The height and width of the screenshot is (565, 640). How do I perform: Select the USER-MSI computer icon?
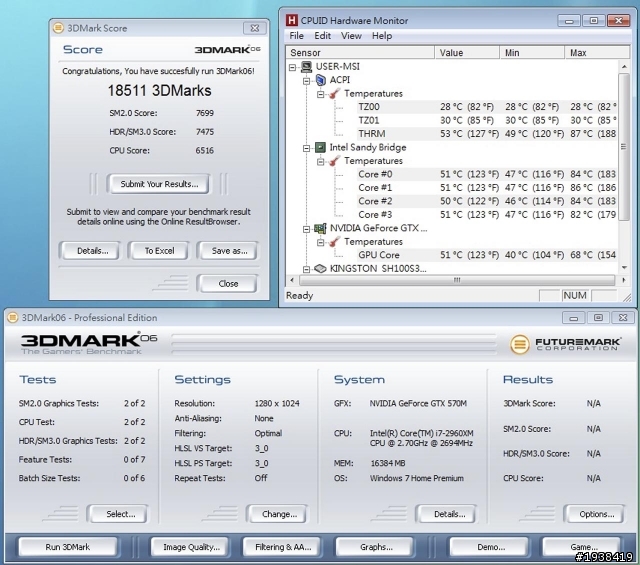tap(306, 67)
